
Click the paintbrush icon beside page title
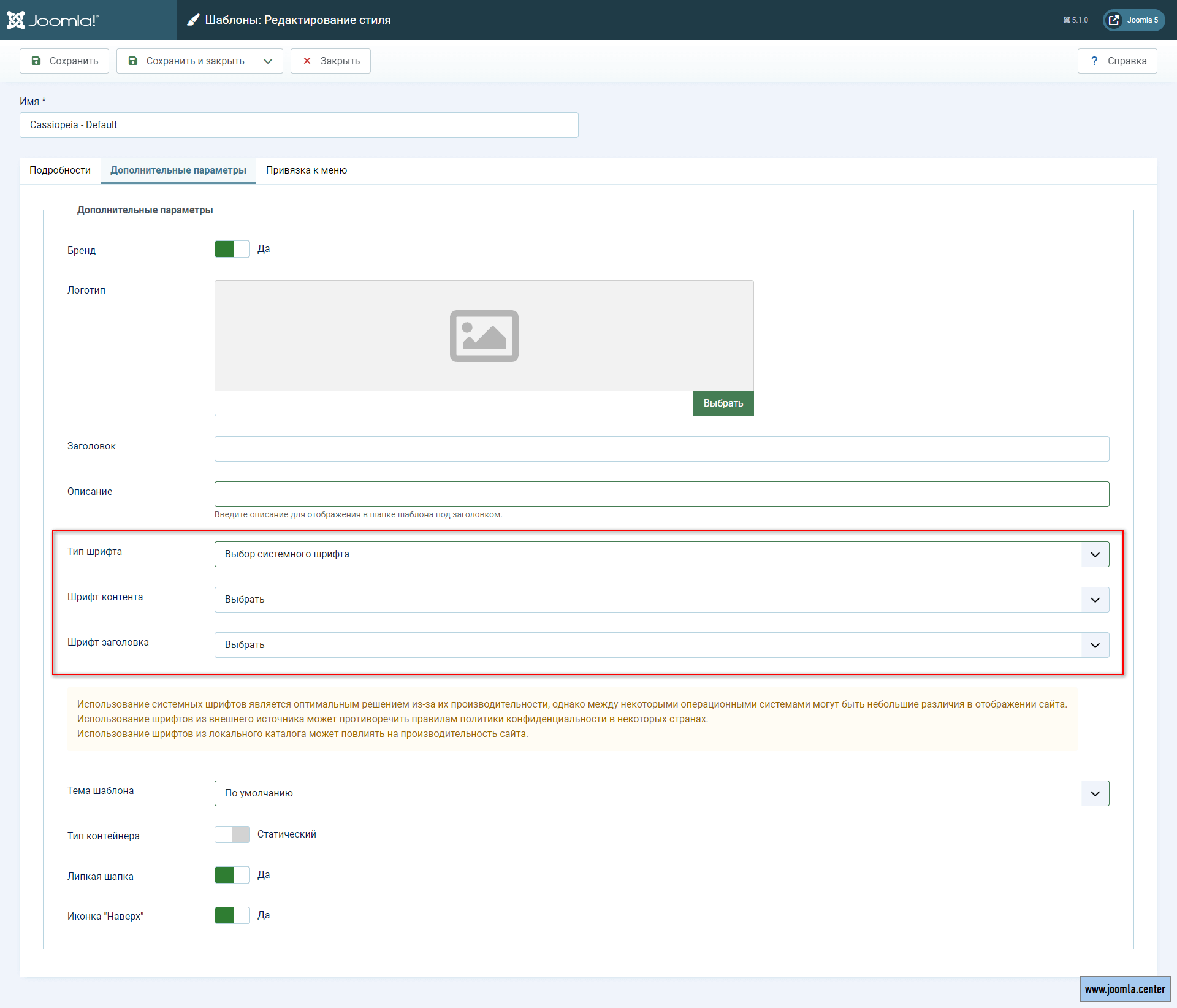coord(193,20)
